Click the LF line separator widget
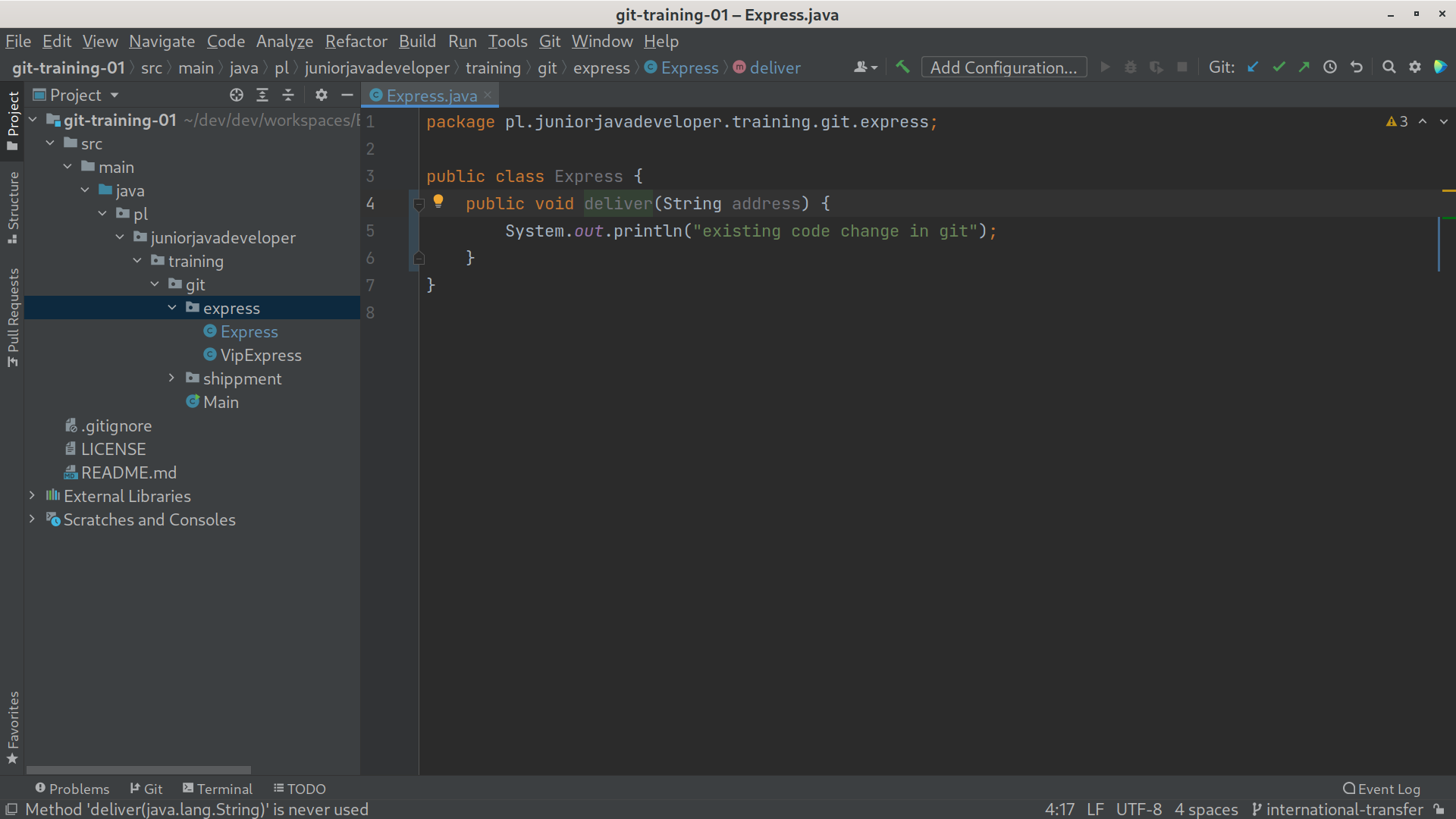This screenshot has width=1456, height=819. click(1095, 809)
